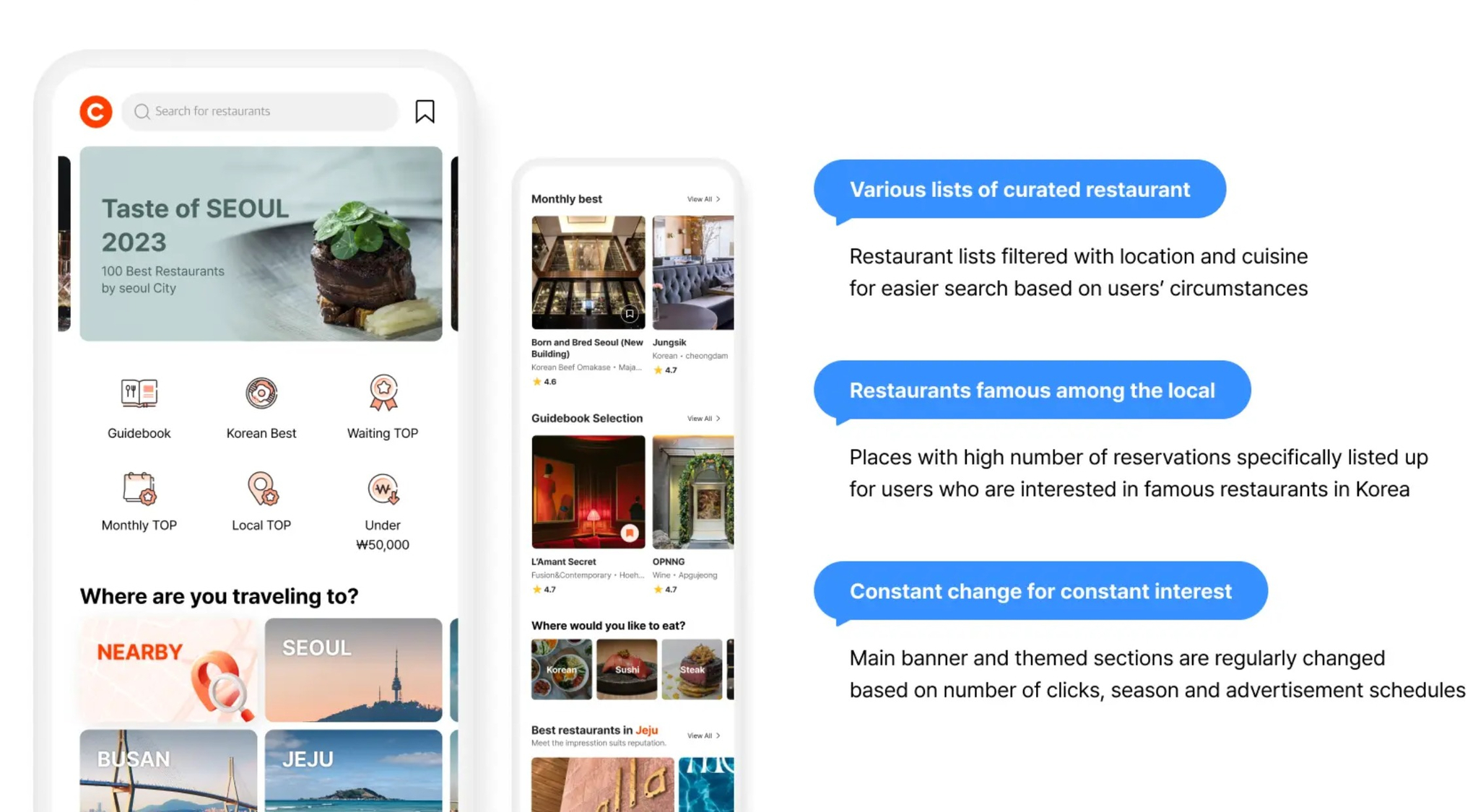Open Jeju restaurant thumbnail with gold lettering
1478x812 pixels.
point(602,785)
